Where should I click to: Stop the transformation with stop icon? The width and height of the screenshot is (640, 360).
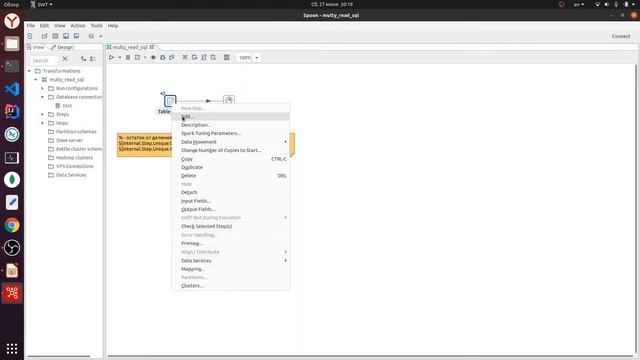pos(138,58)
